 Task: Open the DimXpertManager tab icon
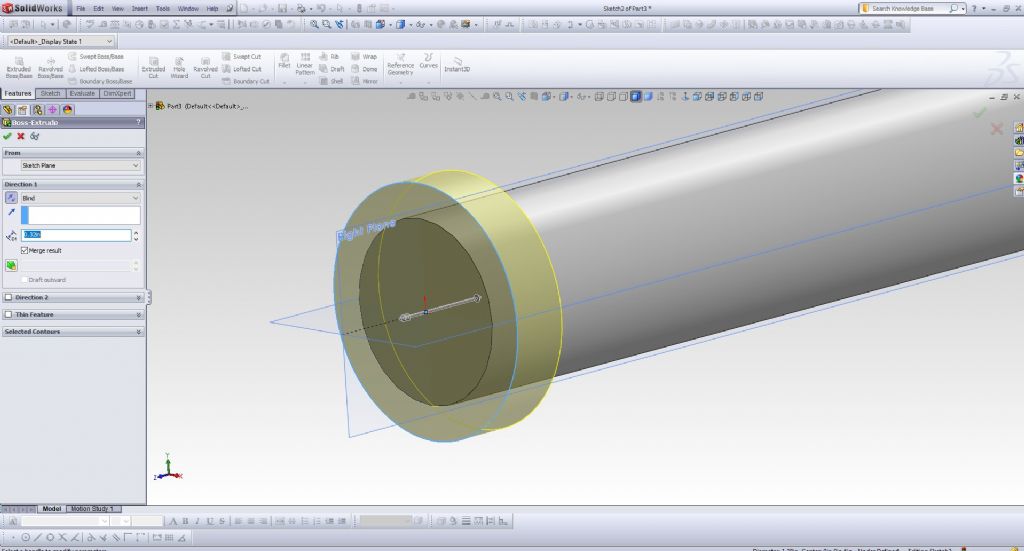(x=53, y=110)
